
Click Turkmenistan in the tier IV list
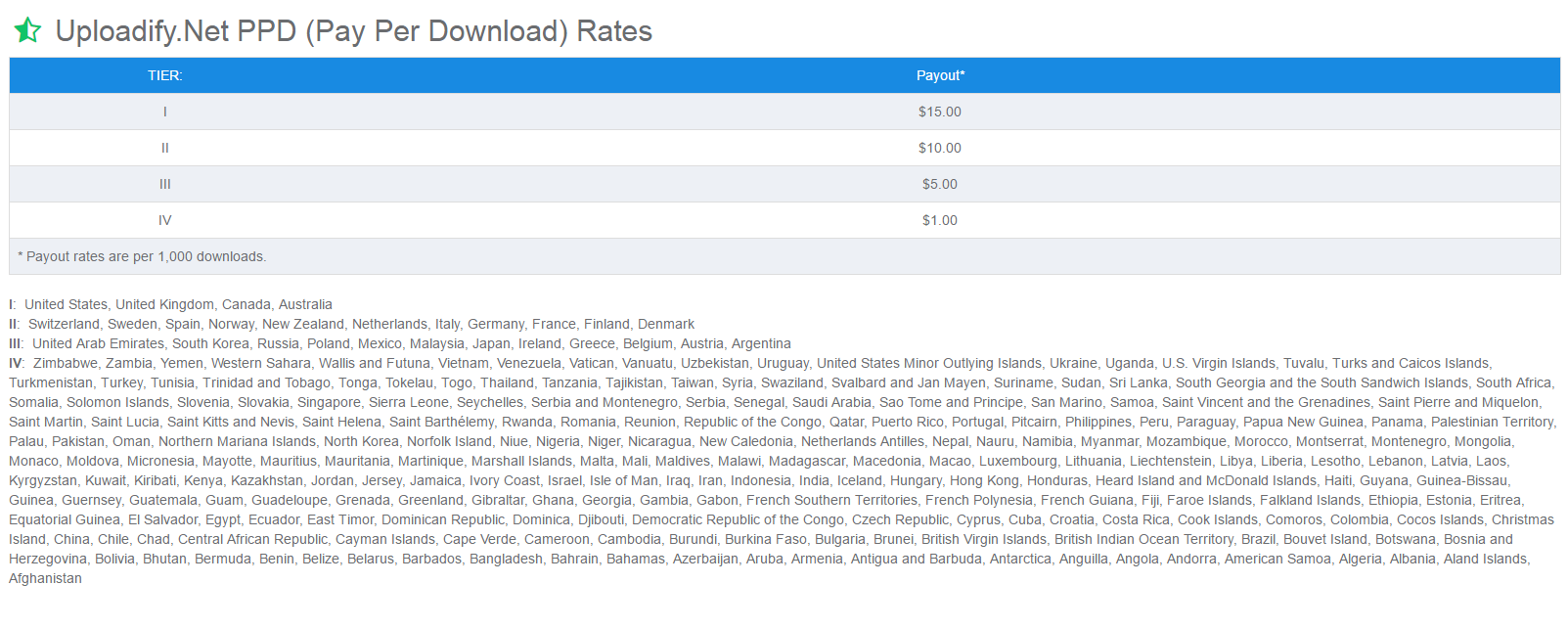click(50, 382)
